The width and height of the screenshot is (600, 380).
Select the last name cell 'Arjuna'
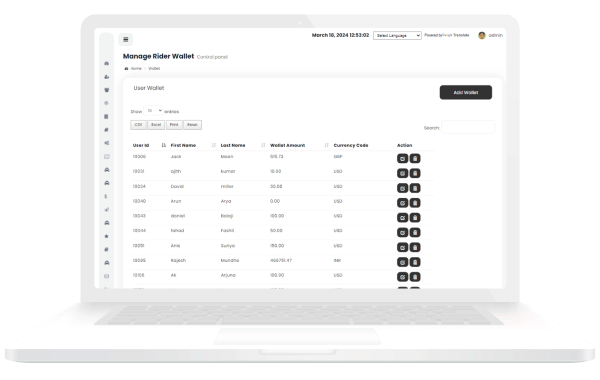(x=228, y=275)
